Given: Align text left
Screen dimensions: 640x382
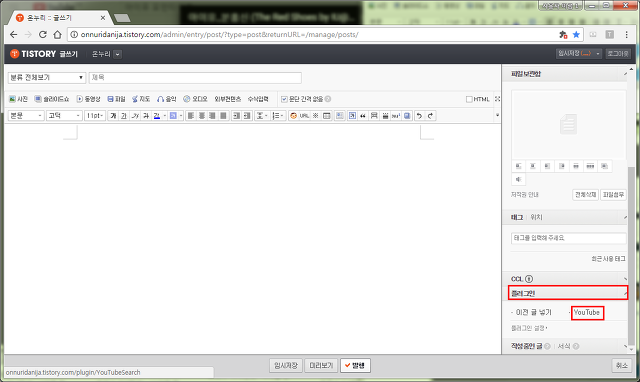Looking at the screenshot, I should [191, 116].
